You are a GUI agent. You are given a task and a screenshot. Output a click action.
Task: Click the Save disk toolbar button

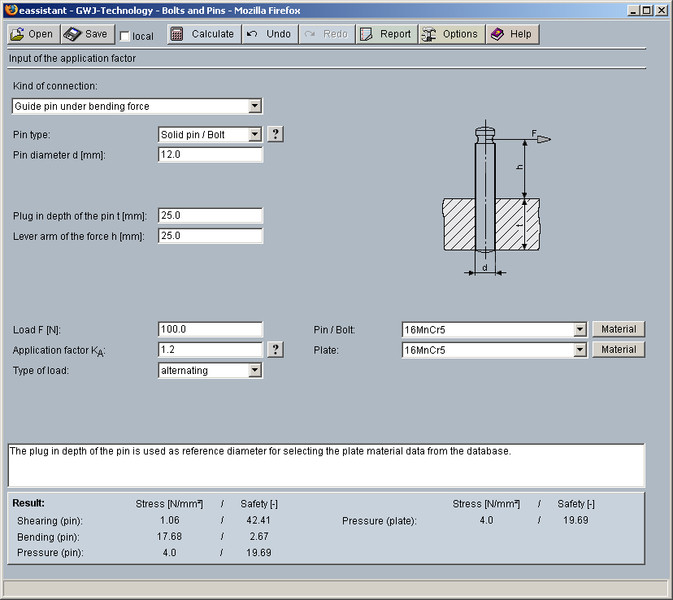(x=86, y=34)
